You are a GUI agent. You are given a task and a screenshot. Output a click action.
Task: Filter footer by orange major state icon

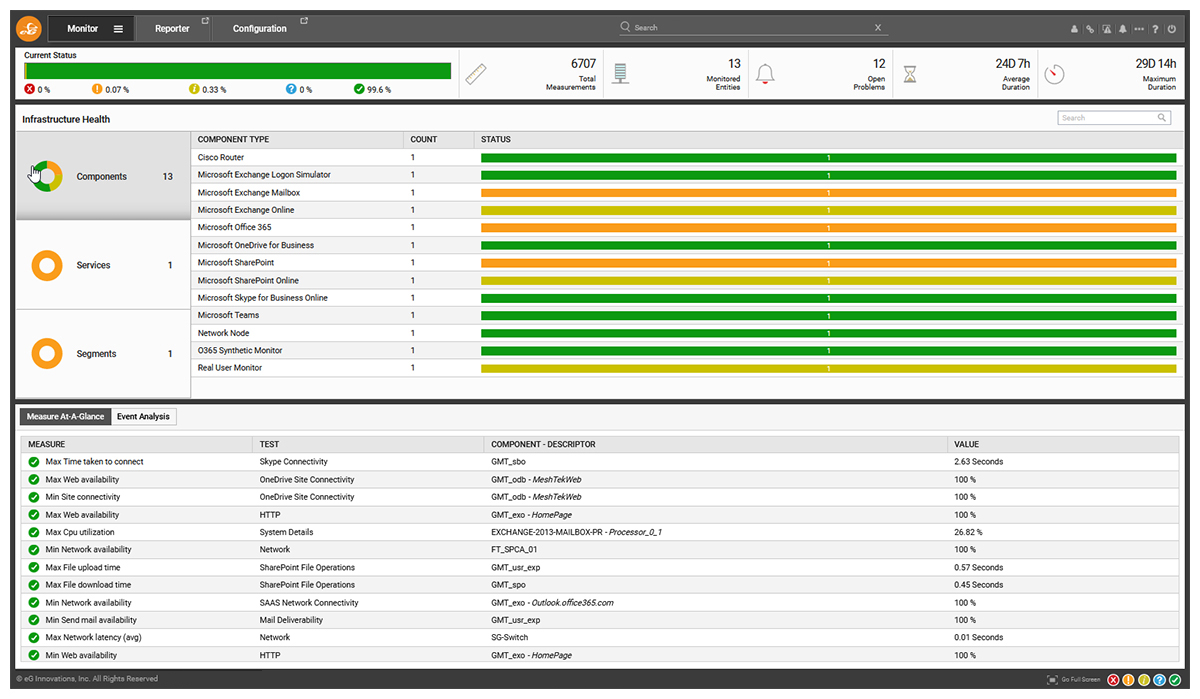pos(1128,680)
